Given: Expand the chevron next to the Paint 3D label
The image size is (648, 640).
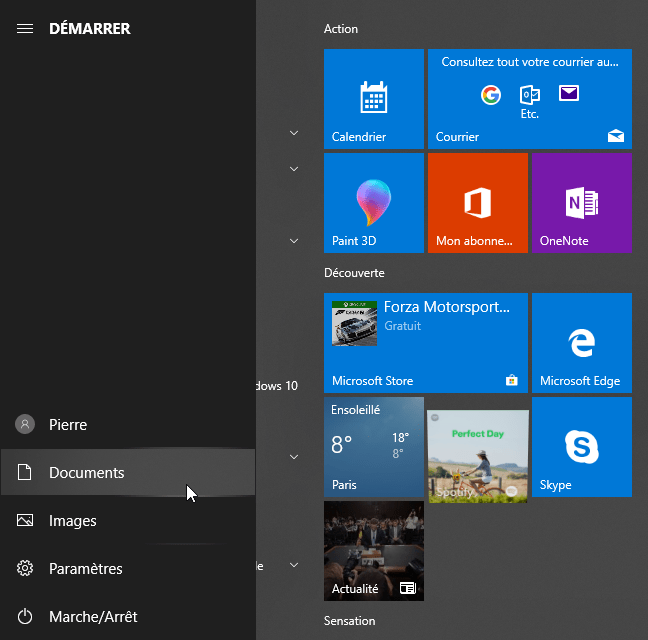Looking at the screenshot, I should pyautogui.click(x=294, y=241).
